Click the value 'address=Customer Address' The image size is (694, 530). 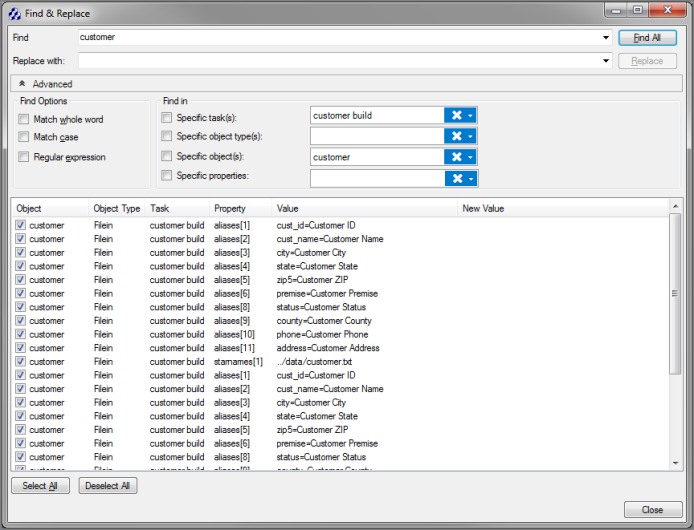click(x=328, y=348)
